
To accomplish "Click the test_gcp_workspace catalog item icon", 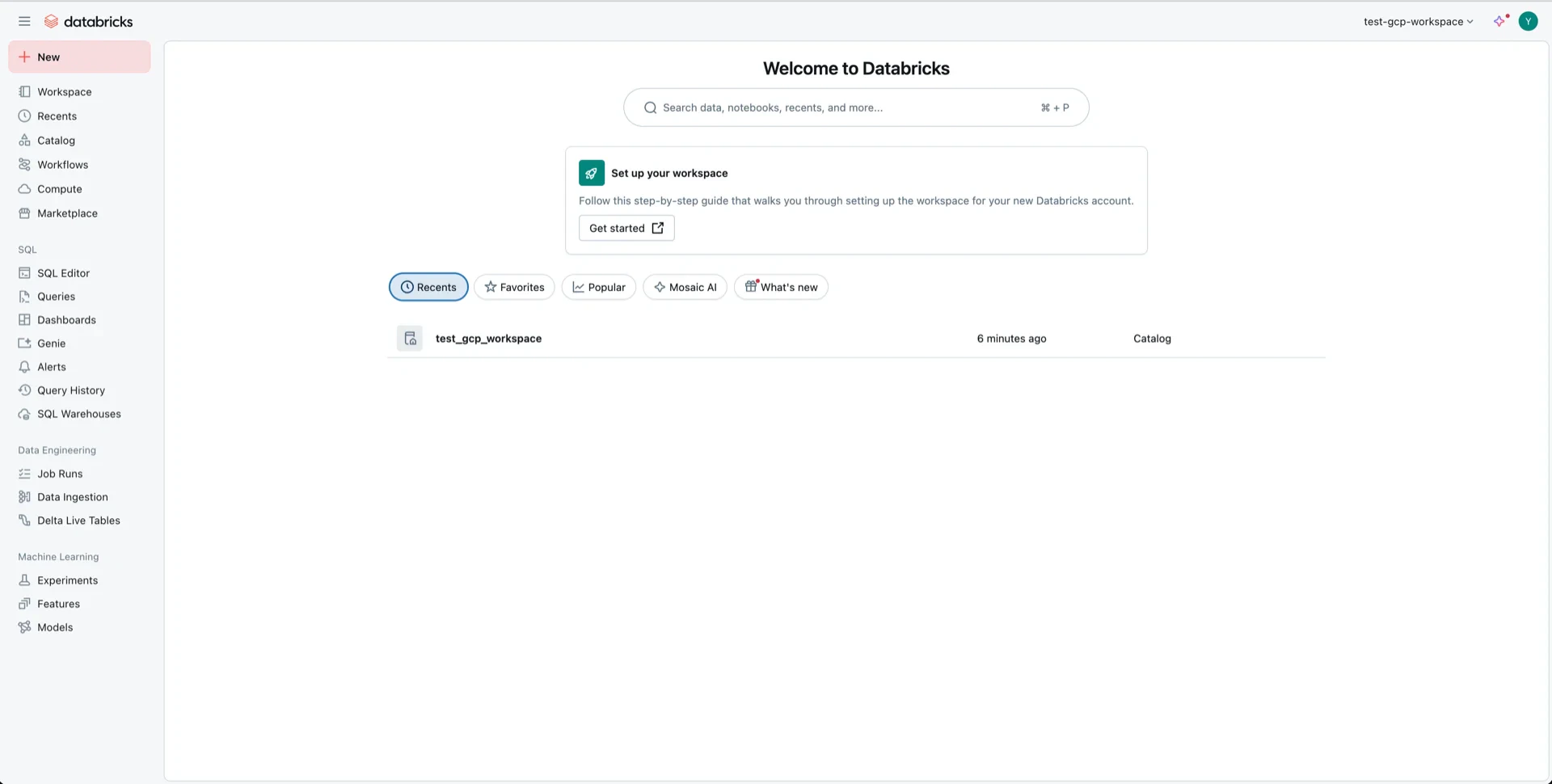I will 410,339.
